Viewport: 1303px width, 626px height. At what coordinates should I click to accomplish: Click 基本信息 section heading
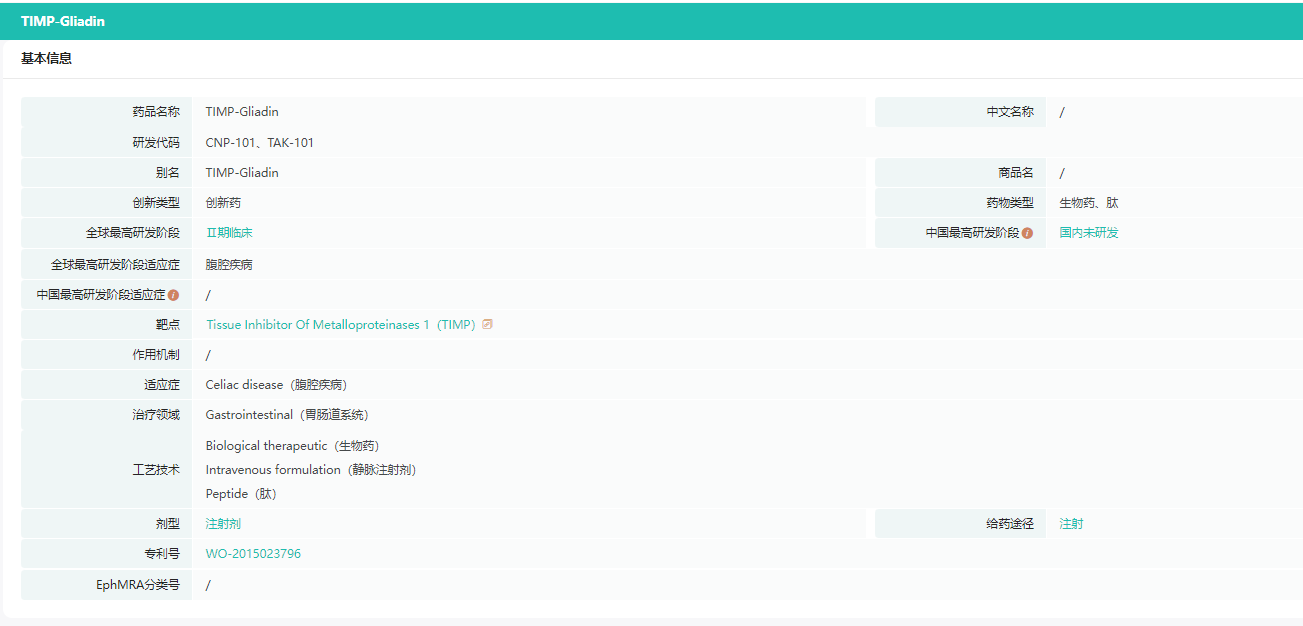click(46, 58)
